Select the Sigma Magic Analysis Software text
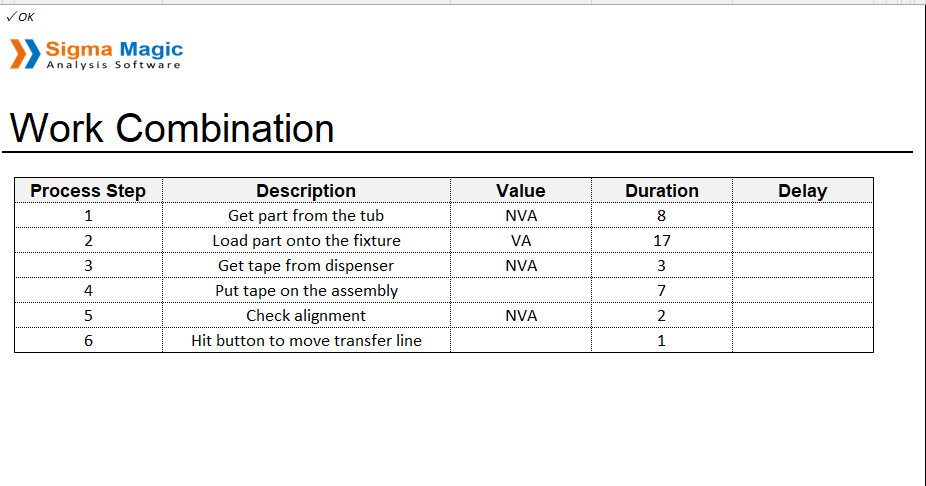Image resolution: width=926 pixels, height=486 pixels. pos(114,55)
